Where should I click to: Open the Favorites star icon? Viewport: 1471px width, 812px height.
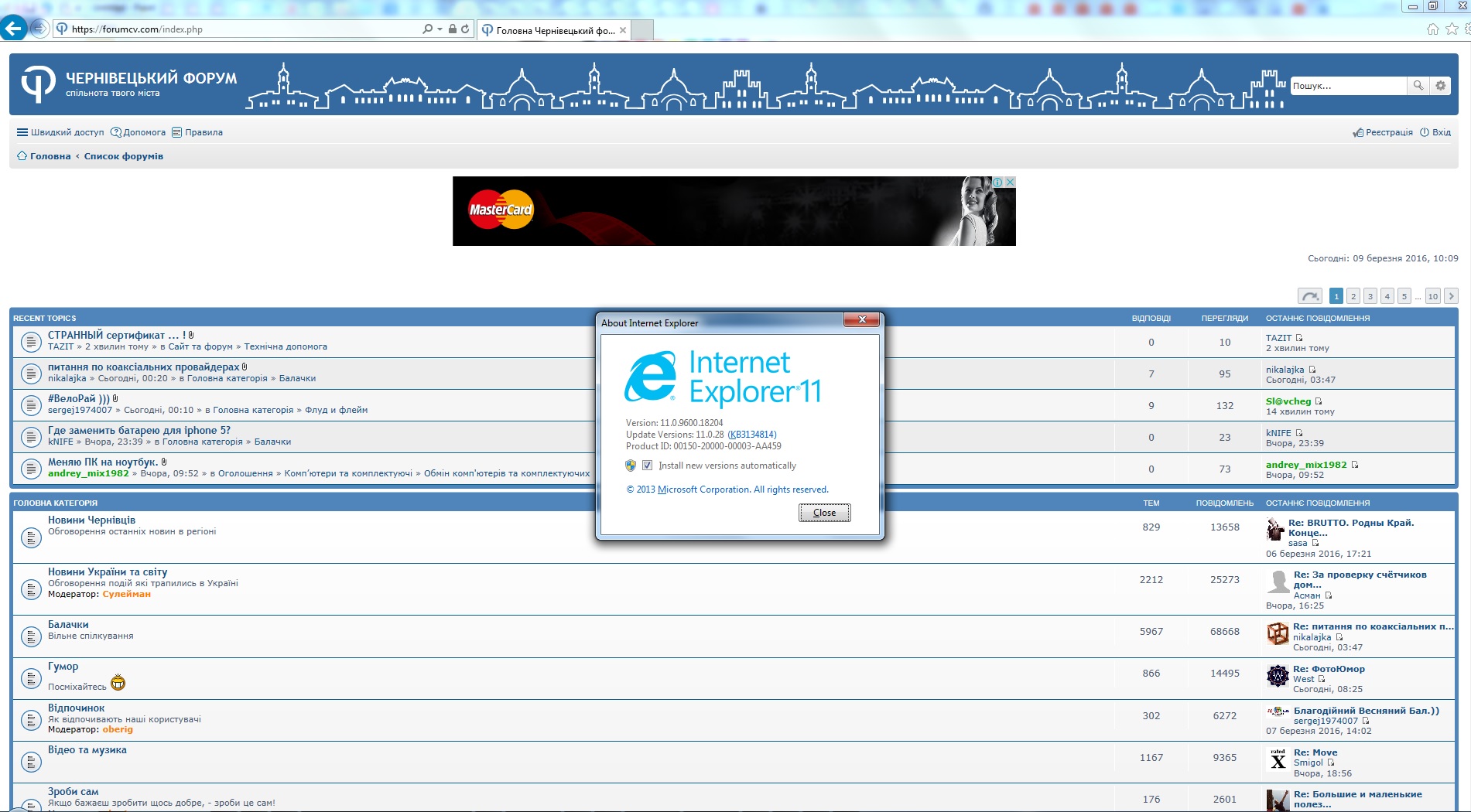pos(1452,29)
